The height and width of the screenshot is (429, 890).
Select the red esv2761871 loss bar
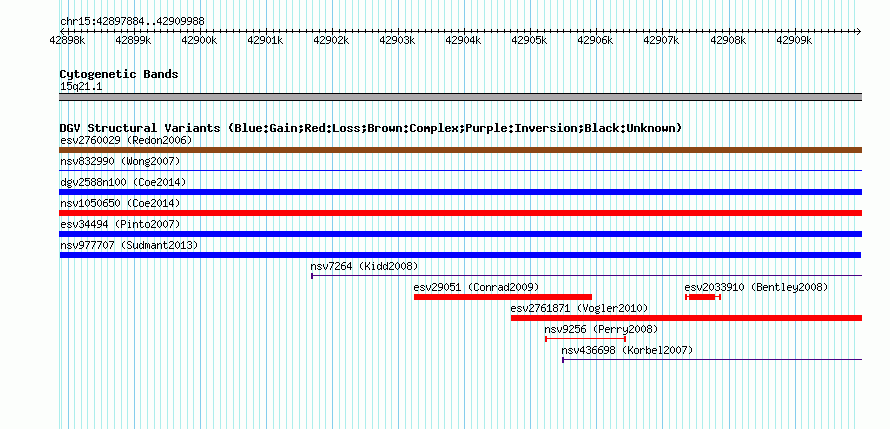(686, 318)
